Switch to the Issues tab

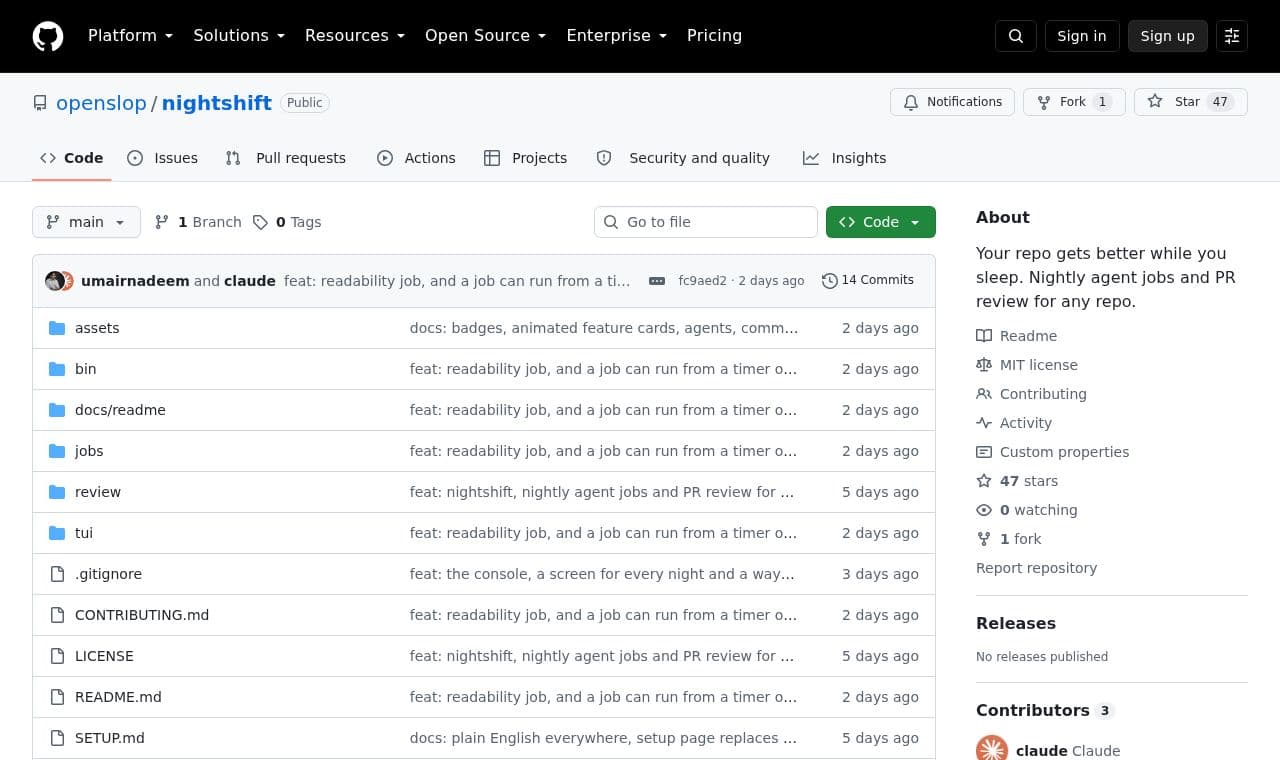[x=163, y=158]
